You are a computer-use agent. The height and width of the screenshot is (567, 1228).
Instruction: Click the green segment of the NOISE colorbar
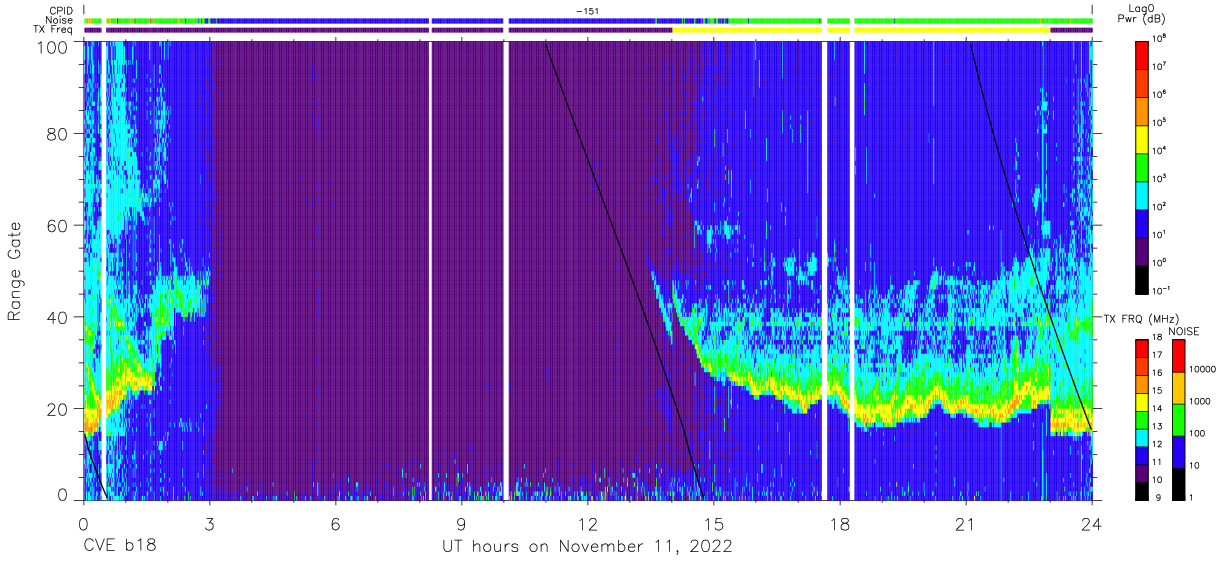(x=1177, y=419)
